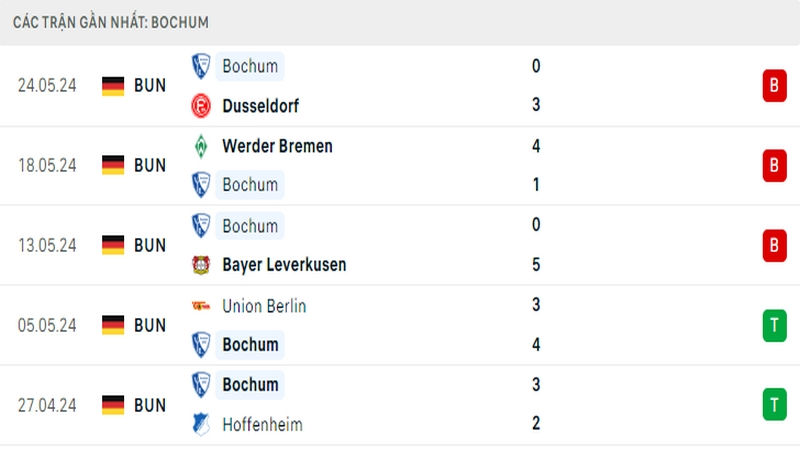Click the German flag beside 18.05.24
Viewport: 800px width, 450px height.
pos(113,165)
